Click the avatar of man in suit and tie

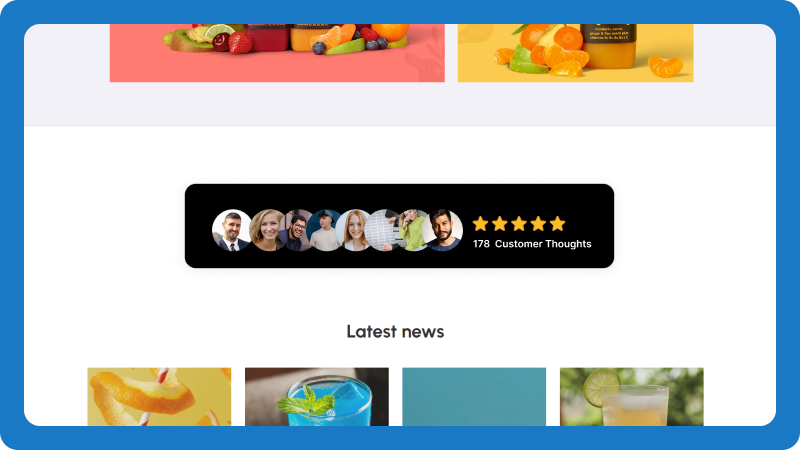pyautogui.click(x=232, y=230)
